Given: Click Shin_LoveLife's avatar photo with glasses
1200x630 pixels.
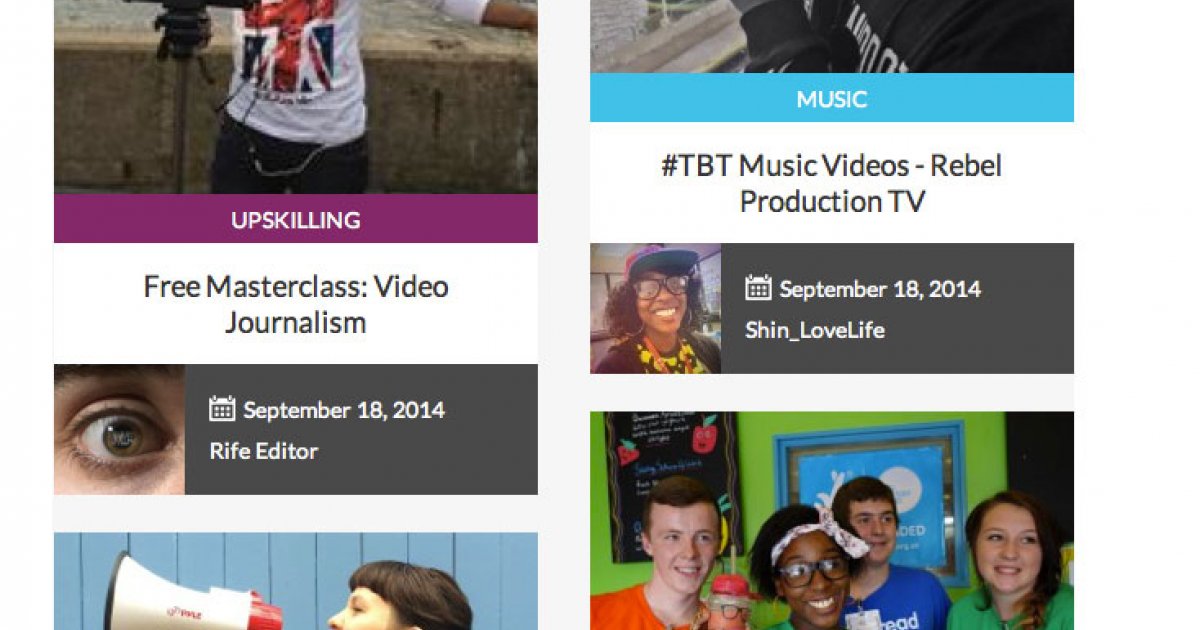Looking at the screenshot, I should (x=655, y=308).
